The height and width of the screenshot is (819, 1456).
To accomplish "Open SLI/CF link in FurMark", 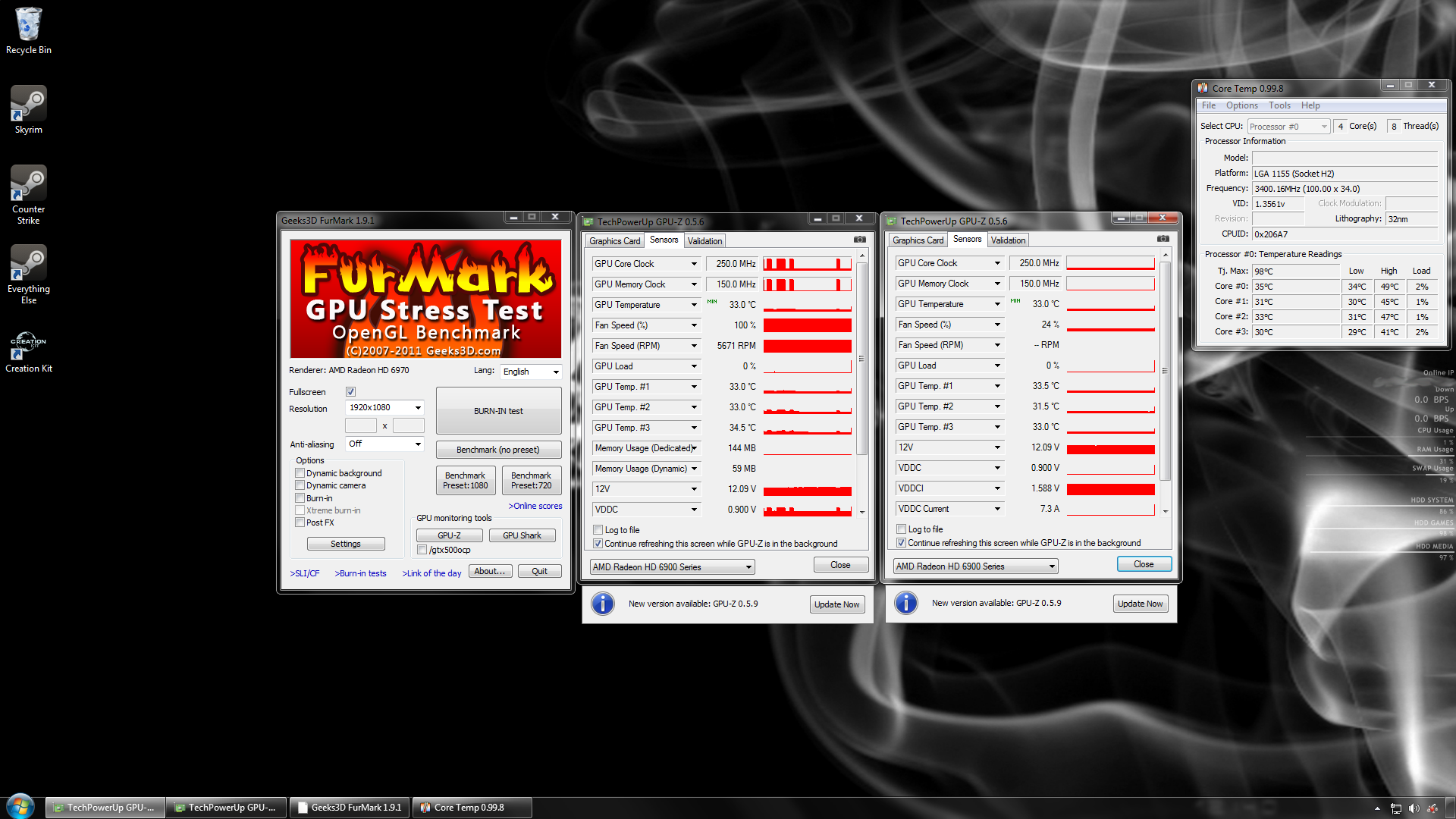I will click(x=305, y=573).
